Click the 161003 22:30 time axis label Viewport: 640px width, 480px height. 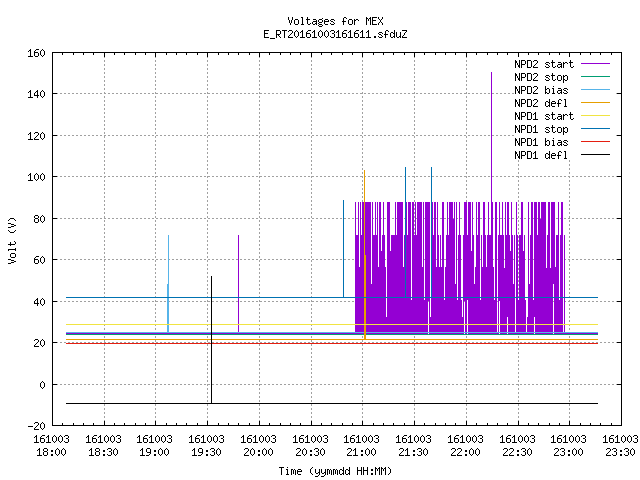tap(517, 446)
